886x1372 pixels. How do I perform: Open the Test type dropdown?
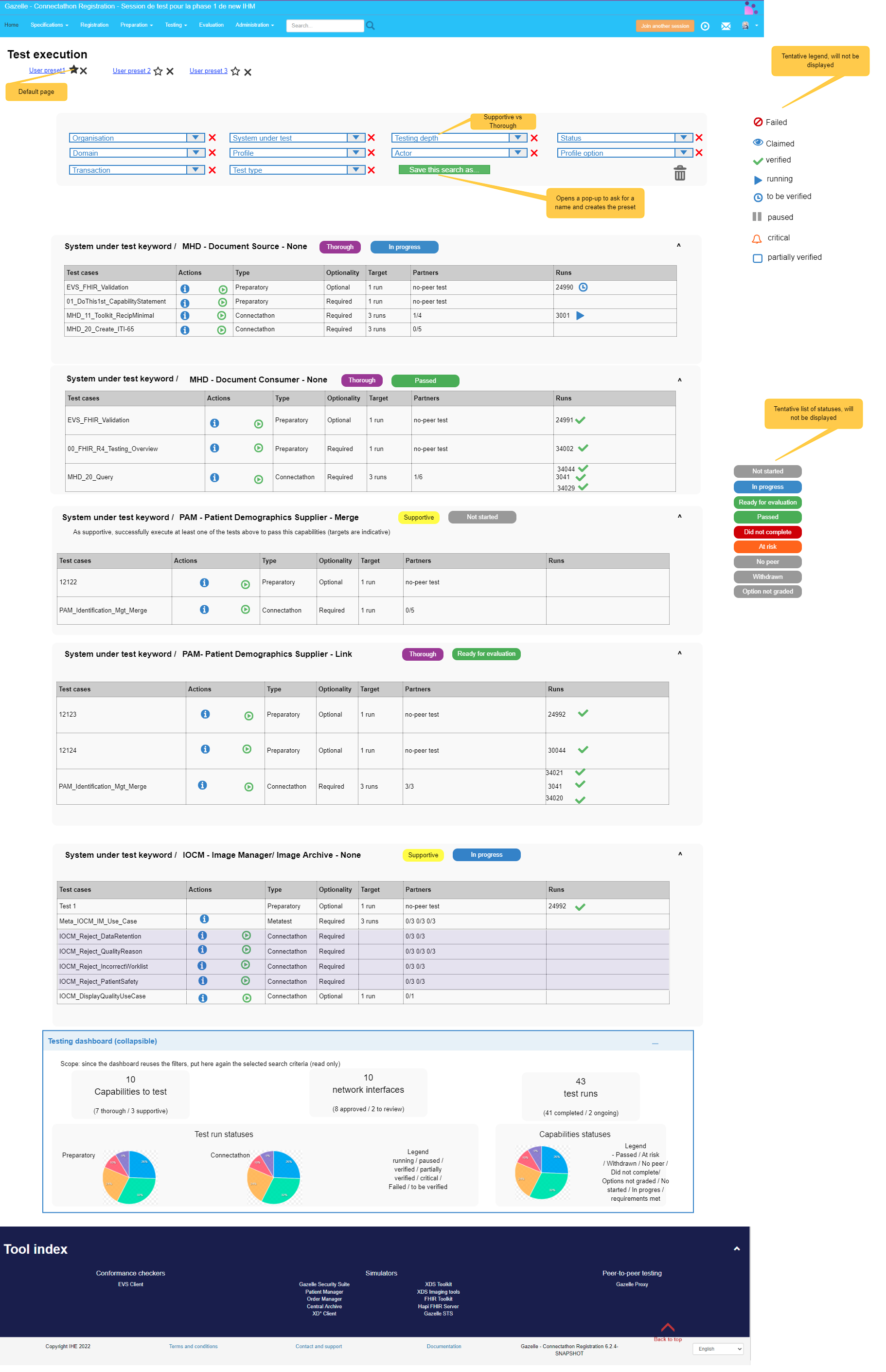tap(298, 170)
